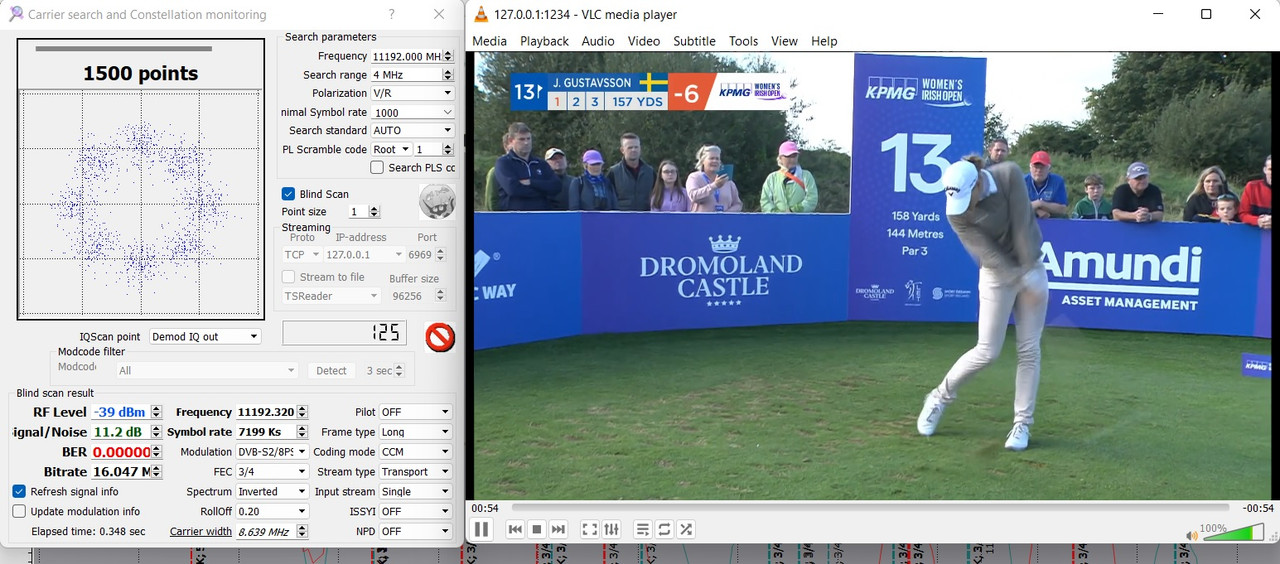Uncheck the Blind Scan checkbox
This screenshot has height=564, width=1280.
click(288, 194)
